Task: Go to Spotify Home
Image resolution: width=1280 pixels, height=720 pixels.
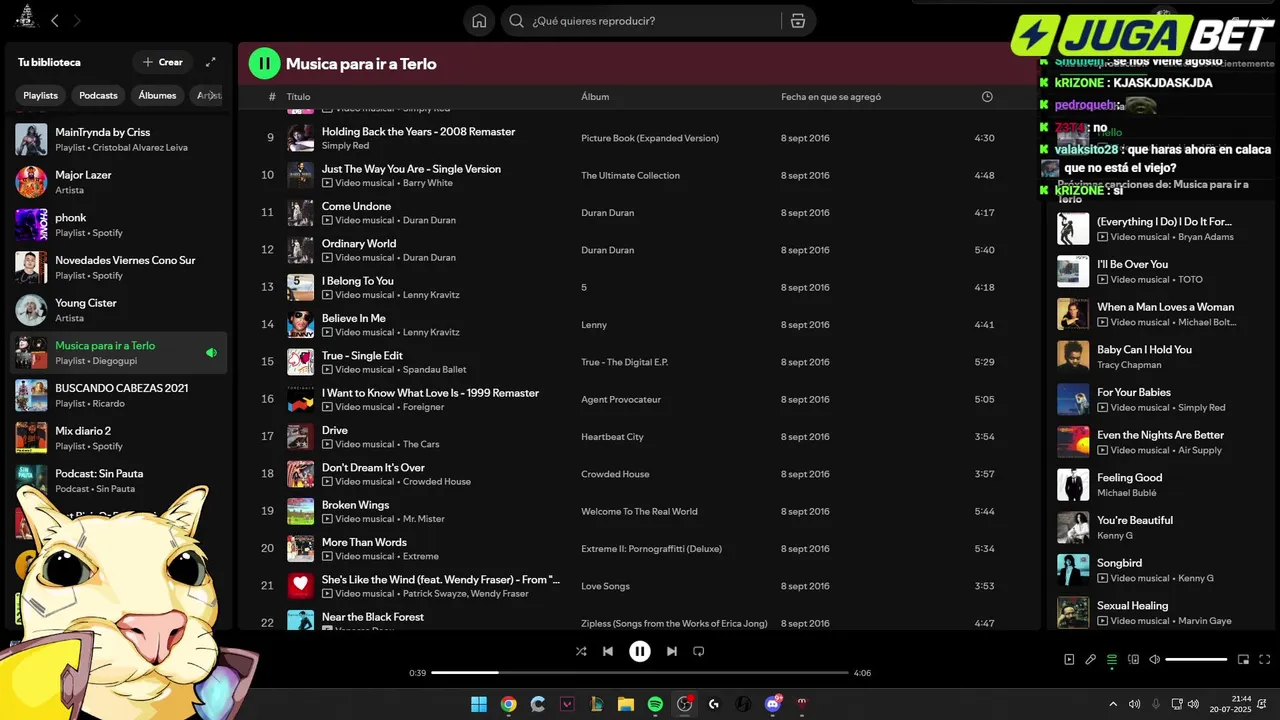Action: (x=479, y=21)
